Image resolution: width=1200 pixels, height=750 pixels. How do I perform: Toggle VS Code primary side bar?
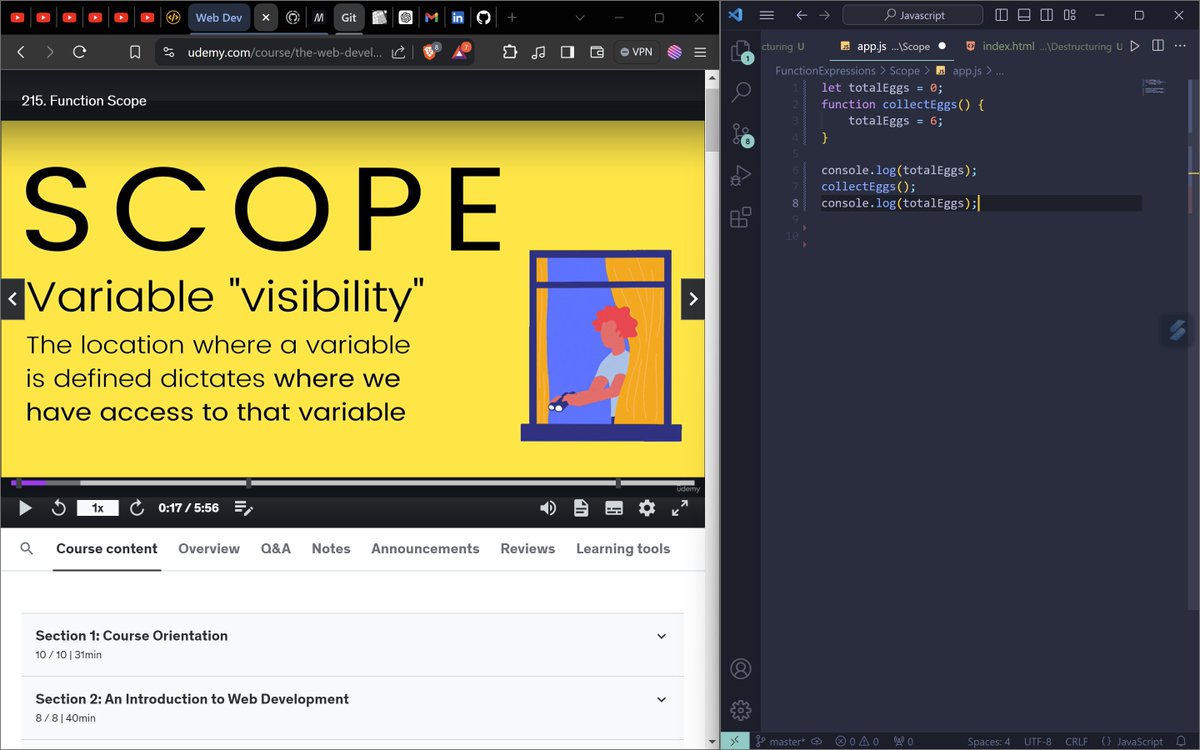(1002, 16)
